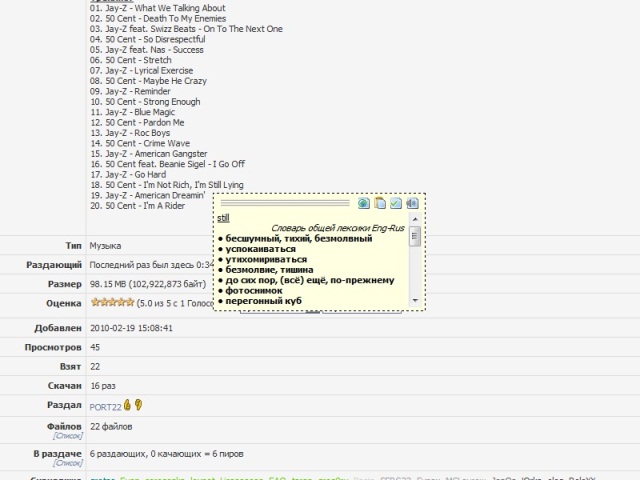Click track "14. 50 Cent - Crime Wave"
The width and height of the screenshot is (640, 480).
(x=140, y=143)
